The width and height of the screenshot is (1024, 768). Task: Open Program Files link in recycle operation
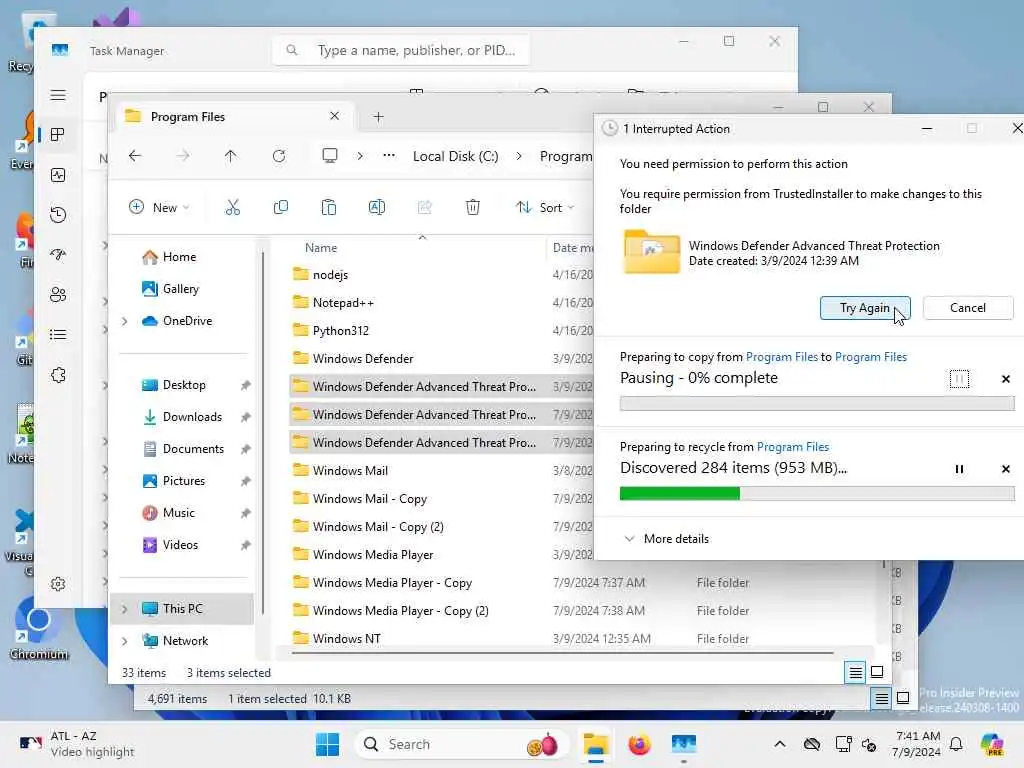792,447
